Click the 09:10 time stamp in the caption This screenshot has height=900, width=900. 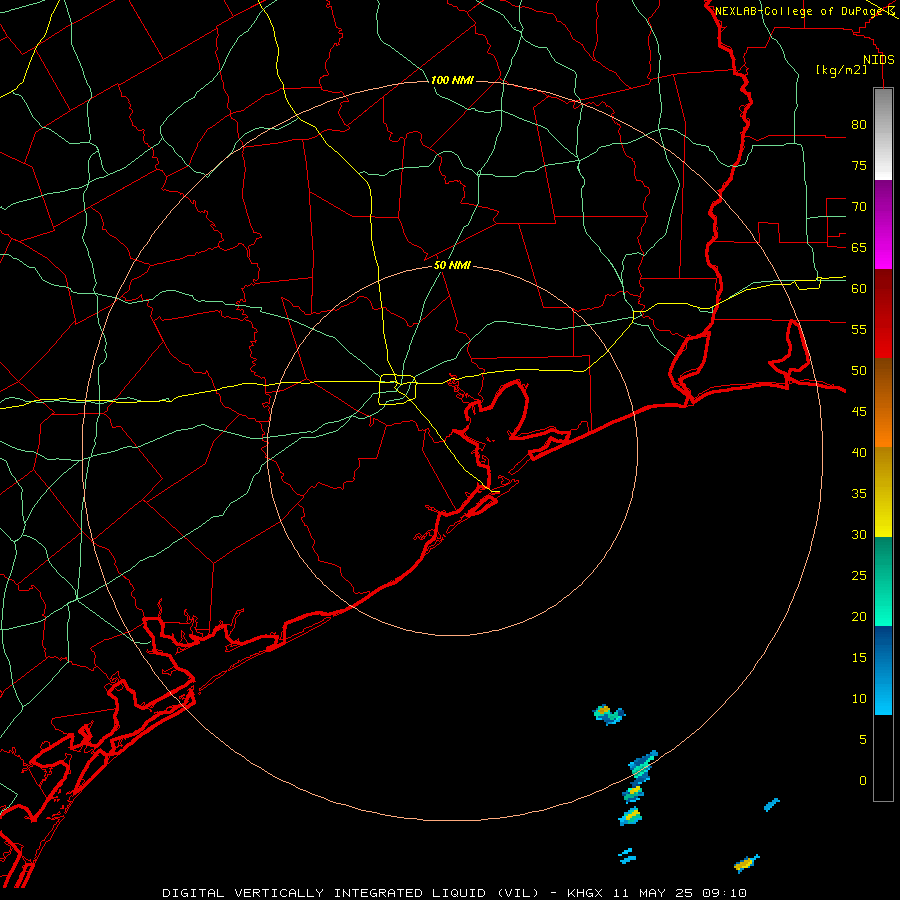coord(723,893)
